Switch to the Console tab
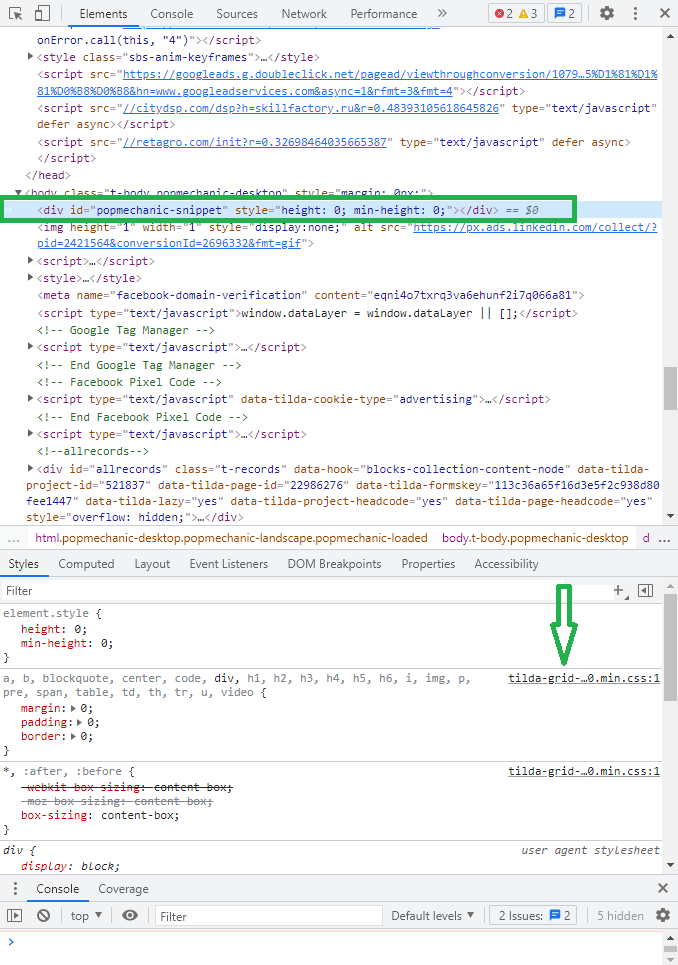The width and height of the screenshot is (678, 965). point(172,14)
